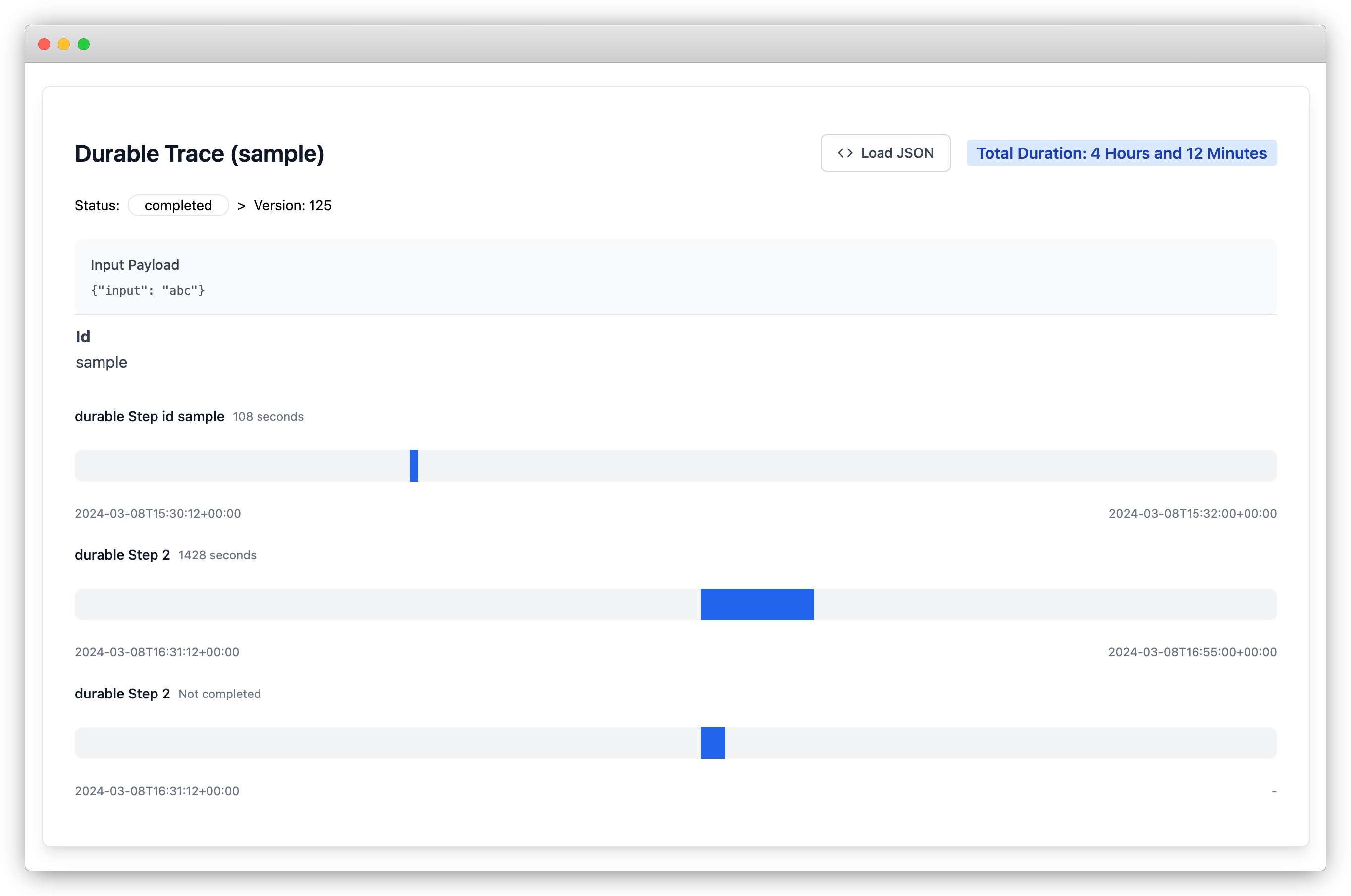Click the Version 125 label
The image size is (1351, 896).
tap(292, 206)
